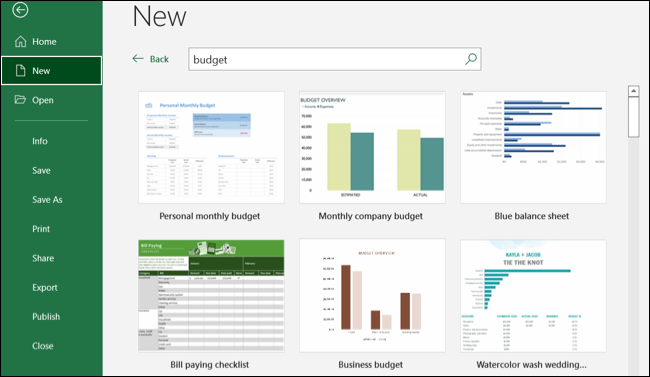Open Bill paying checklist template thumbnail
This screenshot has height=377, width=650.
(211, 296)
